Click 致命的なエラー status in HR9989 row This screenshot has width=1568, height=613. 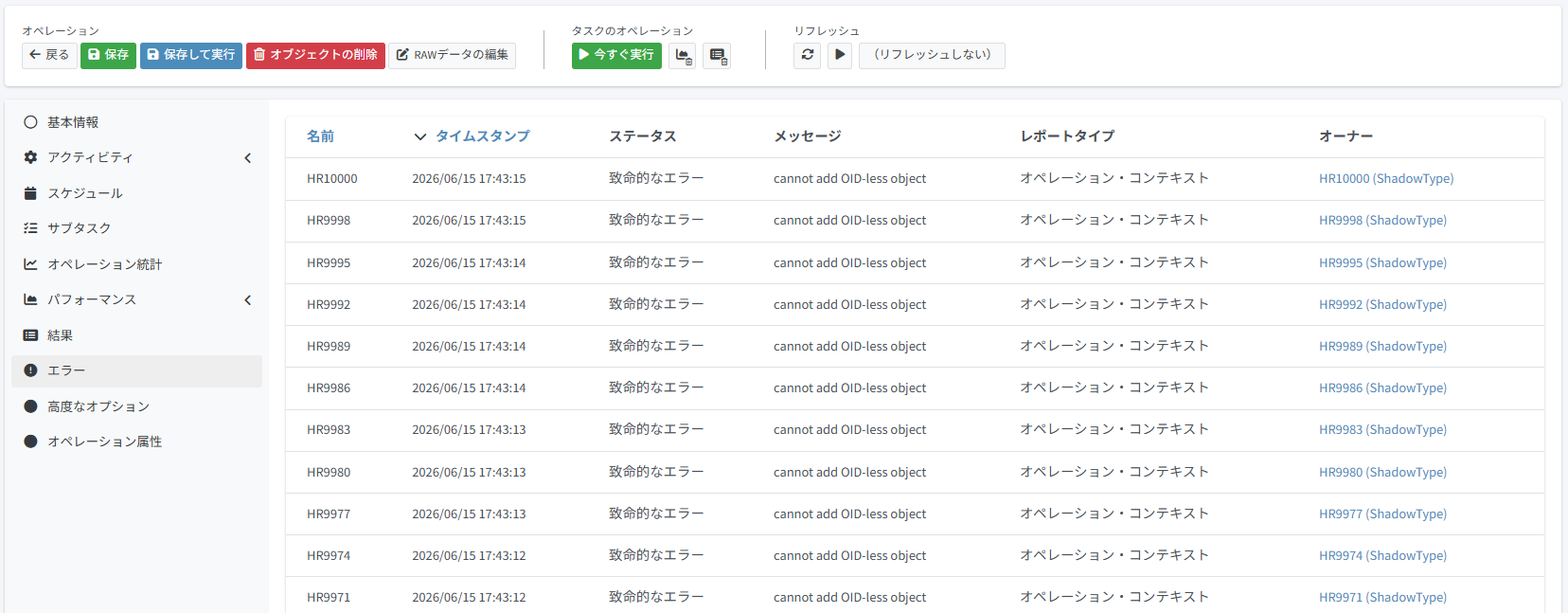pyautogui.click(x=656, y=346)
